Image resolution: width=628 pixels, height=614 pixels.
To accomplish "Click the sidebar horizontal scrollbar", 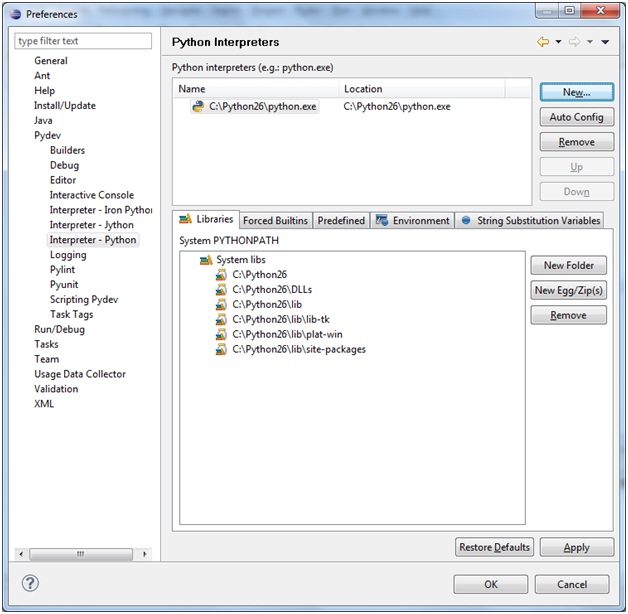I will 82,553.
